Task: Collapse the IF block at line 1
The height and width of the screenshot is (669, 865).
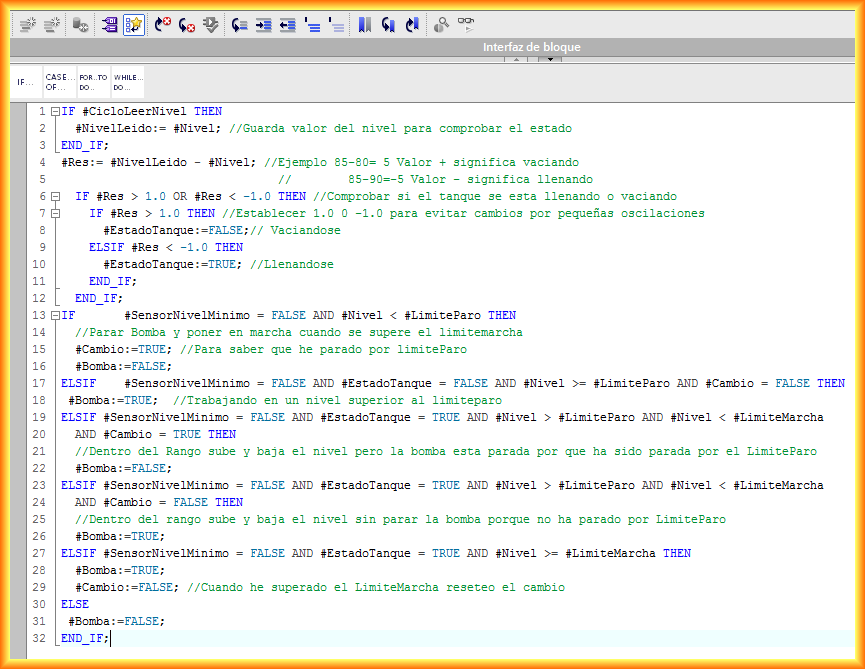Action: [55, 112]
